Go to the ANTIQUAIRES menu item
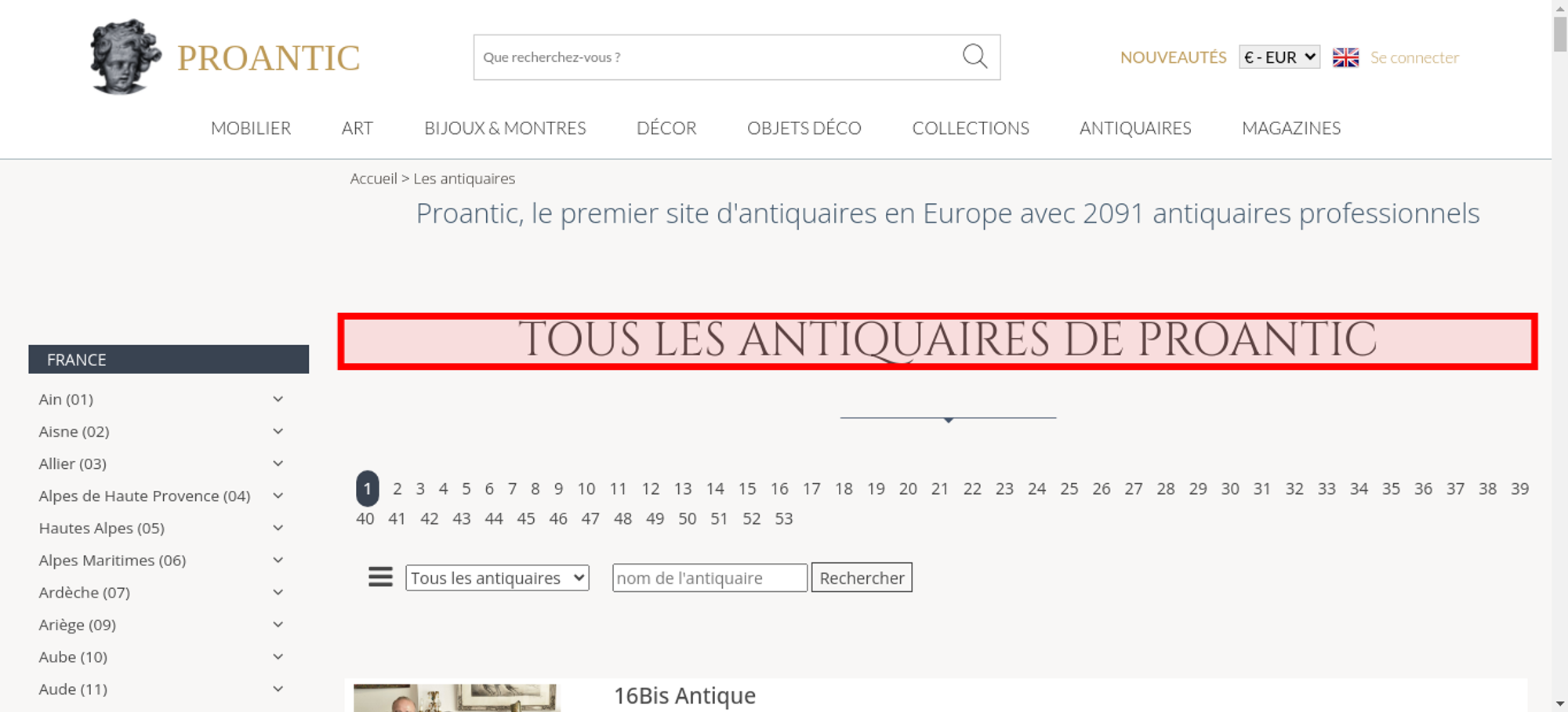Image resolution: width=1568 pixels, height=712 pixels. [1134, 128]
